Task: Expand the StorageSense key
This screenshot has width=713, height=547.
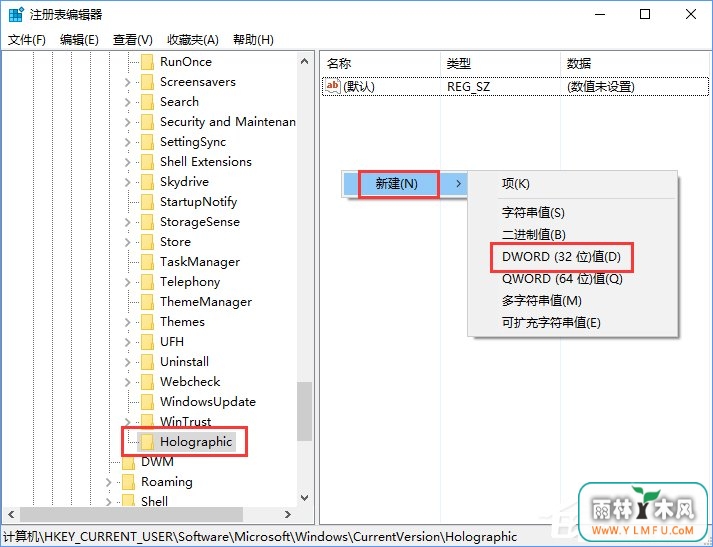Action: point(127,222)
